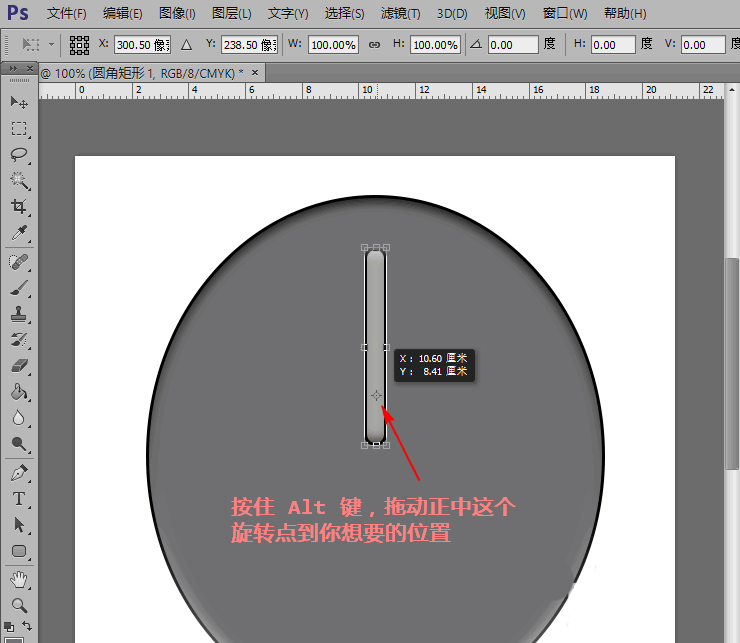This screenshot has height=643, width=740.
Task: Expand the toolbar panel with double arrows
Action: (x=13, y=69)
